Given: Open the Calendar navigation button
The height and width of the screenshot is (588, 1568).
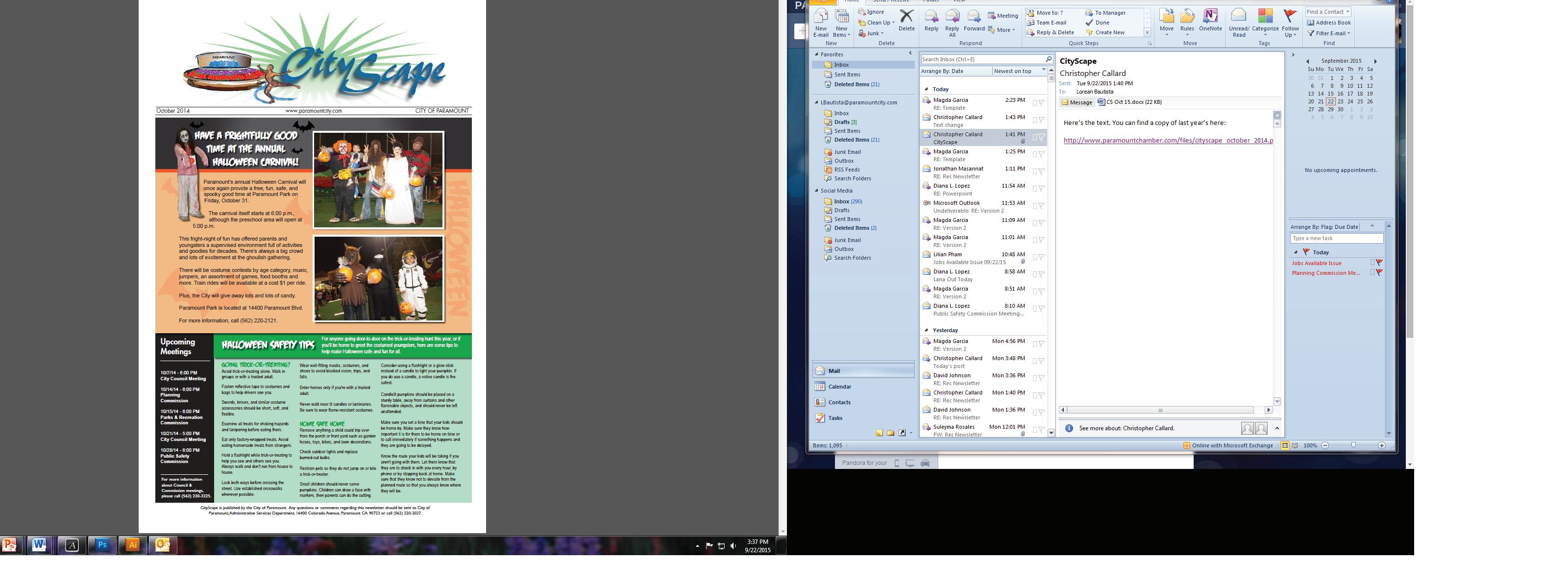Looking at the screenshot, I should (839, 387).
